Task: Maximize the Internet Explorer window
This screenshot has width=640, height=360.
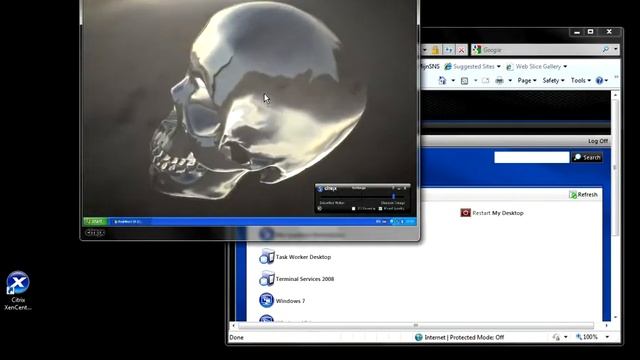Action: tap(590, 32)
